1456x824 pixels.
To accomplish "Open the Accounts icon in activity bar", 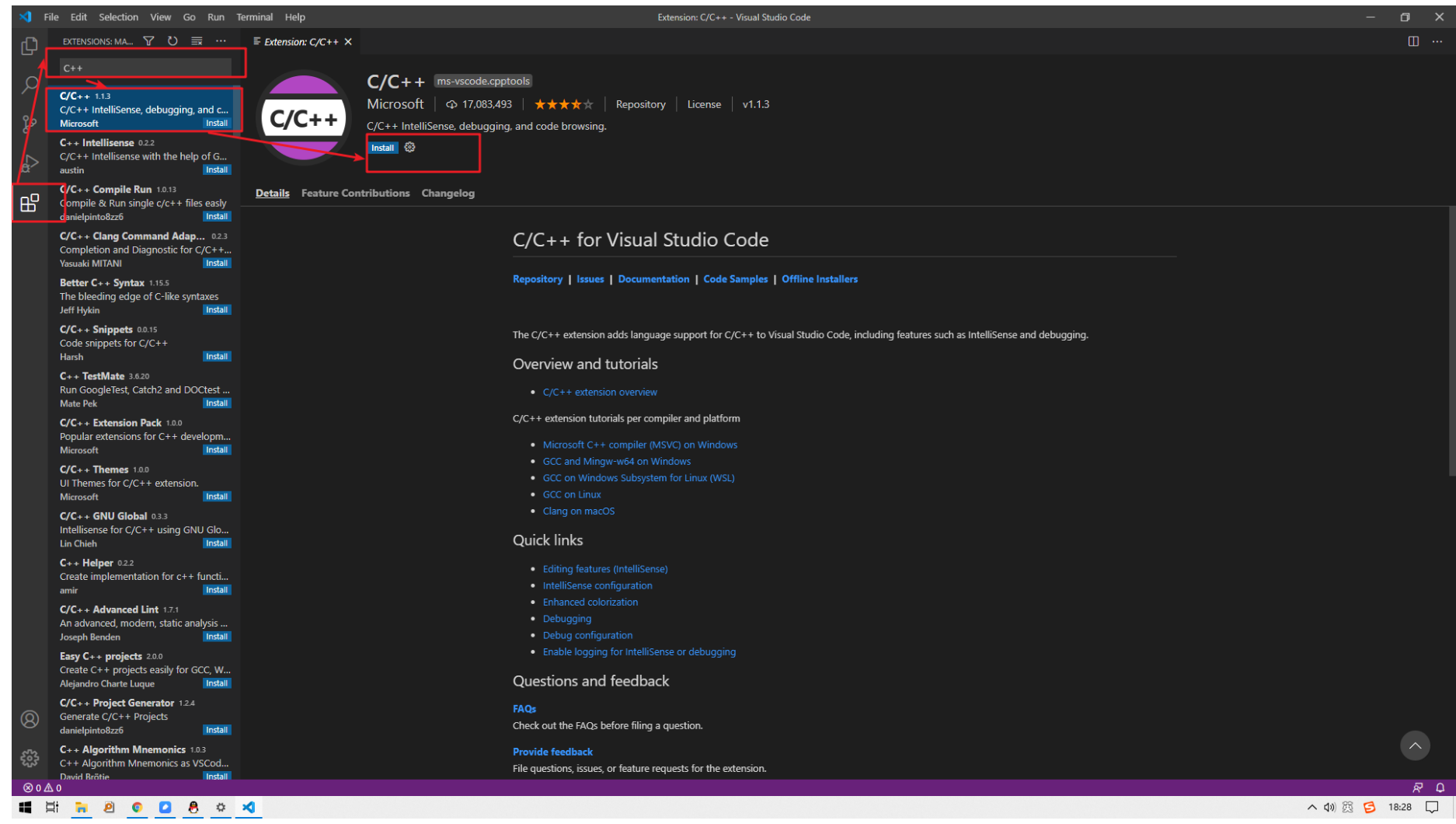I will [30, 719].
